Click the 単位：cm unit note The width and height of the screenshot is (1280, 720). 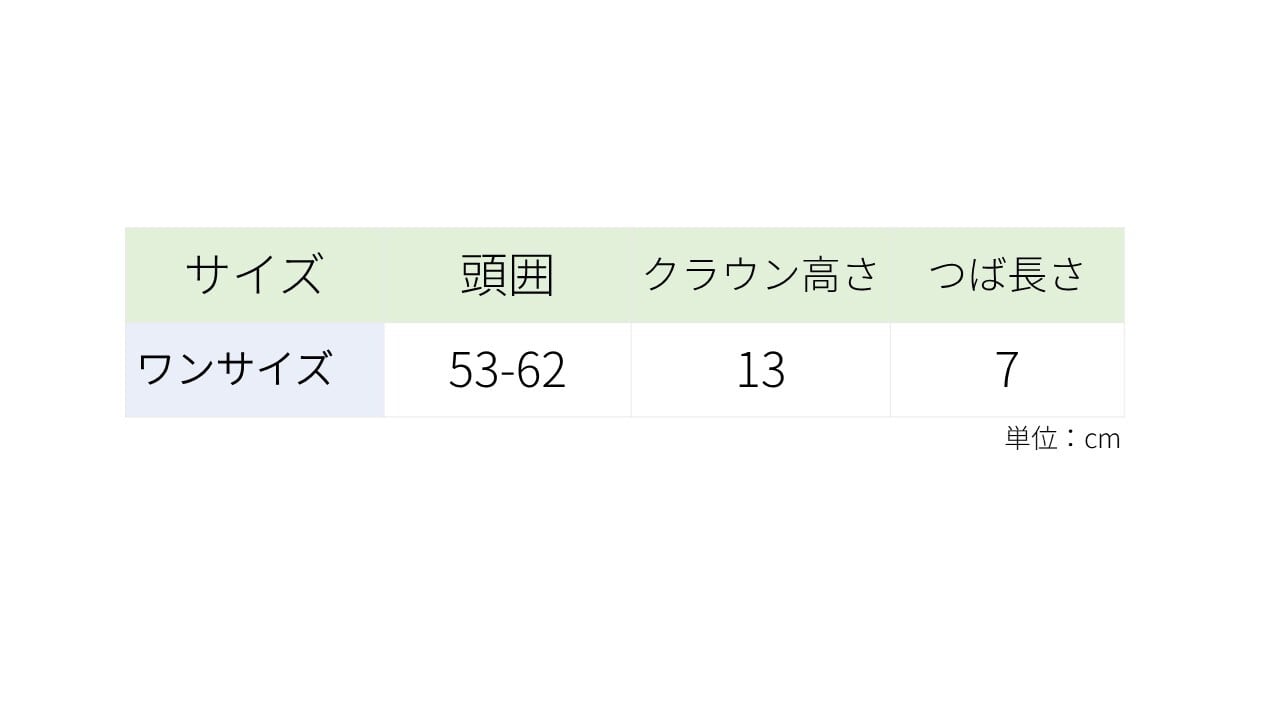(1062, 438)
